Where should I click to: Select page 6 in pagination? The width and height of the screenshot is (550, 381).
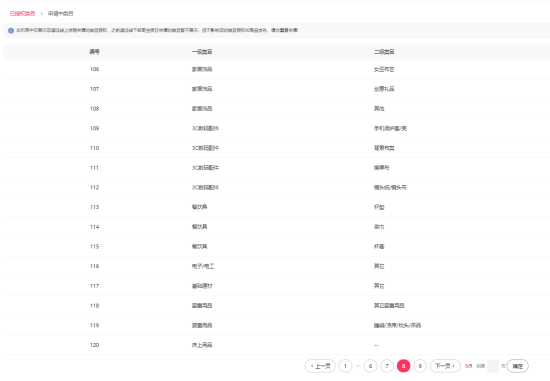point(370,366)
